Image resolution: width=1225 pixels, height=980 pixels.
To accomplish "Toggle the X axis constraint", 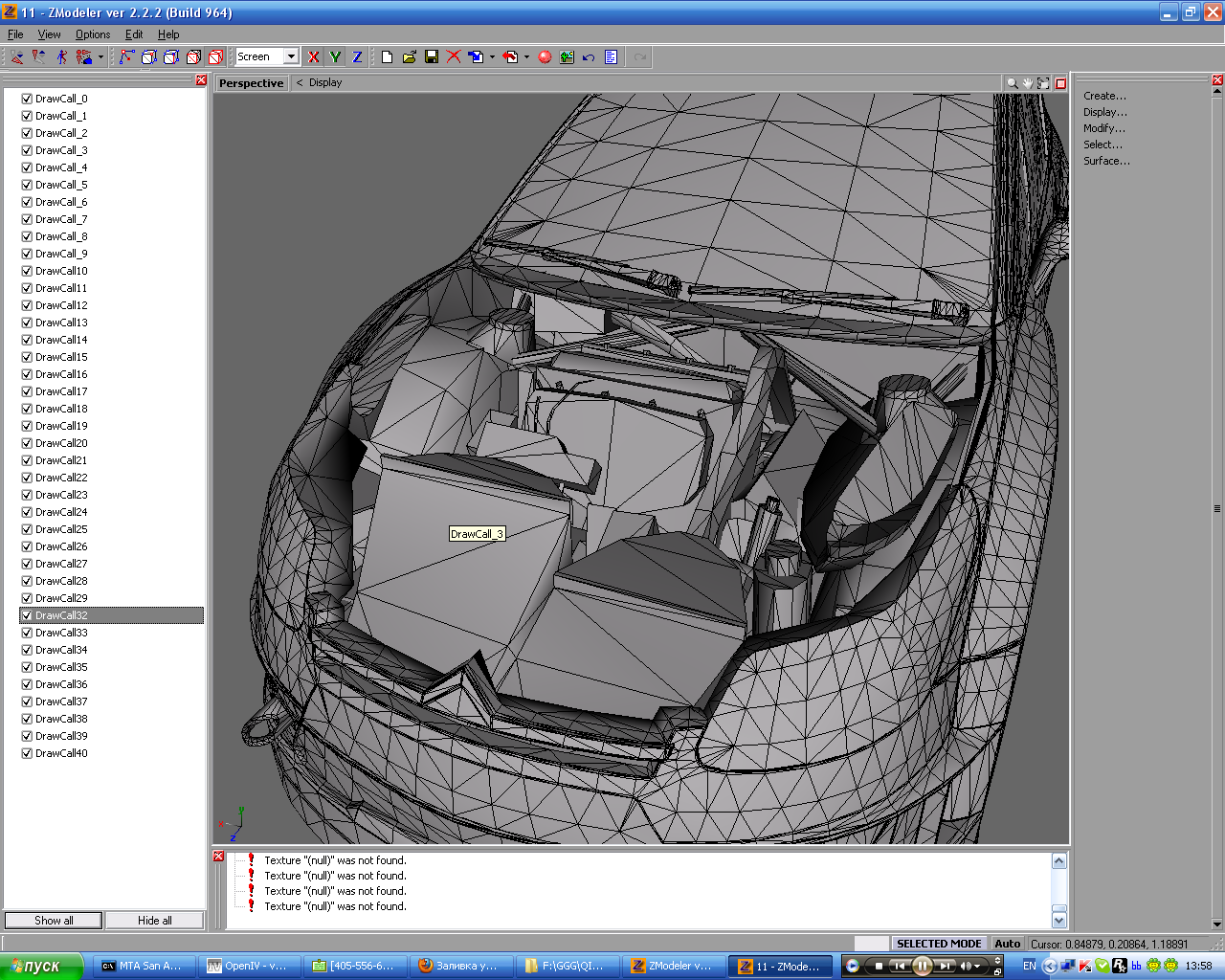I will point(313,57).
